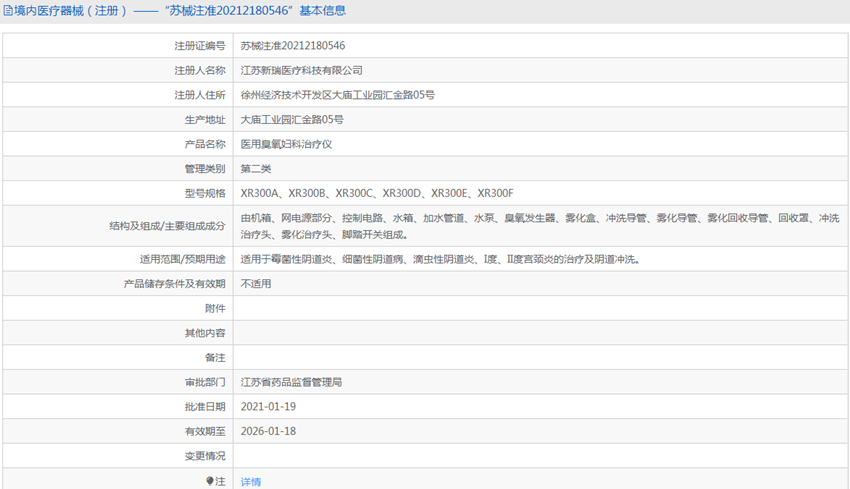850x489 pixels.
Task: Select address 徐州经济技术开发区大庙工业园汇金路05号
Action: click(x=338, y=95)
